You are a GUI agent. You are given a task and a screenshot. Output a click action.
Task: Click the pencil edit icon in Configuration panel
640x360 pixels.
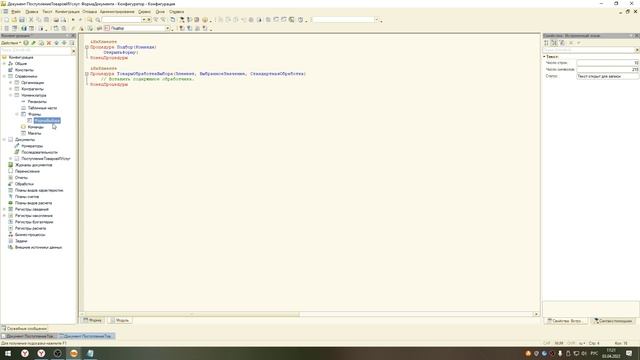pyautogui.click(x=33, y=43)
